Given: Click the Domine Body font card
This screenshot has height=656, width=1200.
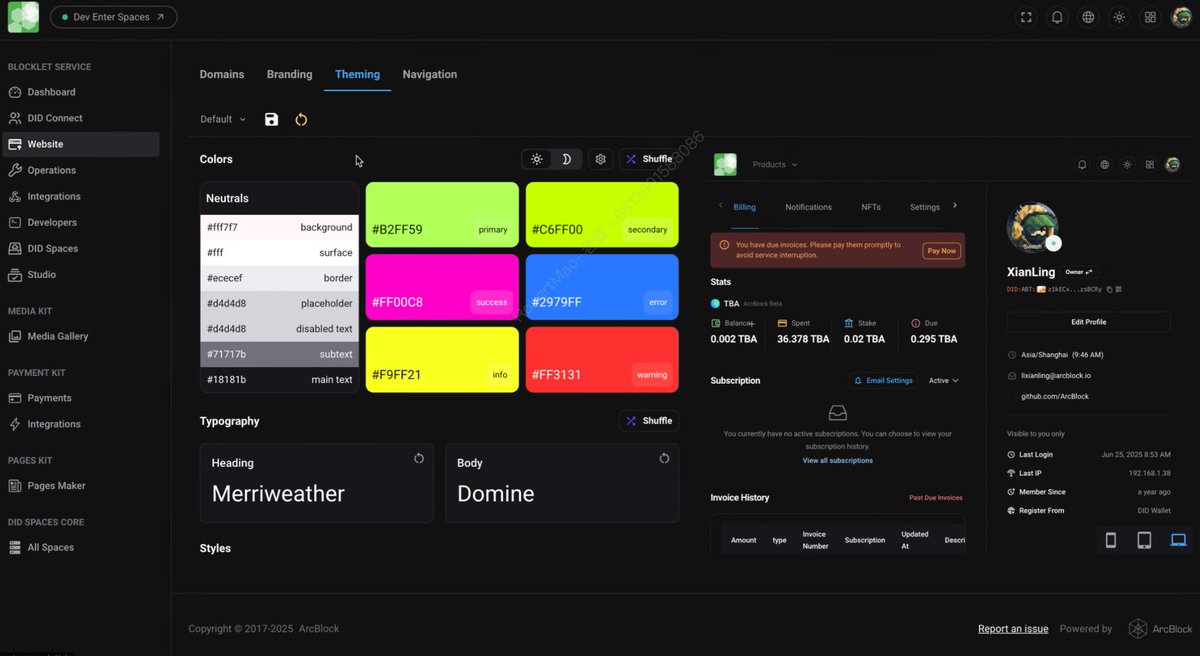Looking at the screenshot, I should click(x=561, y=483).
